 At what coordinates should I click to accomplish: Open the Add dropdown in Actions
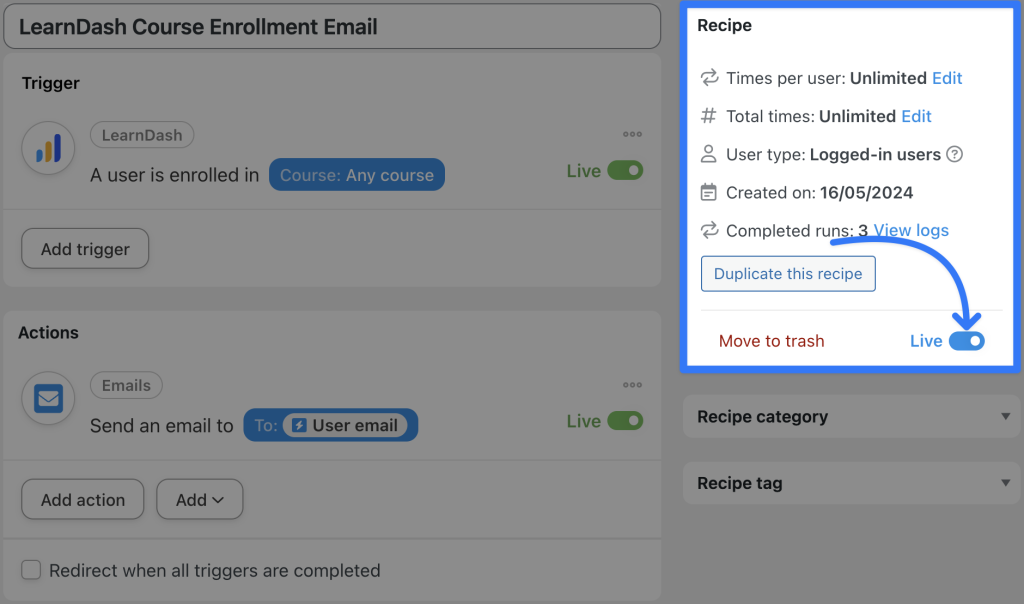[x=199, y=499]
